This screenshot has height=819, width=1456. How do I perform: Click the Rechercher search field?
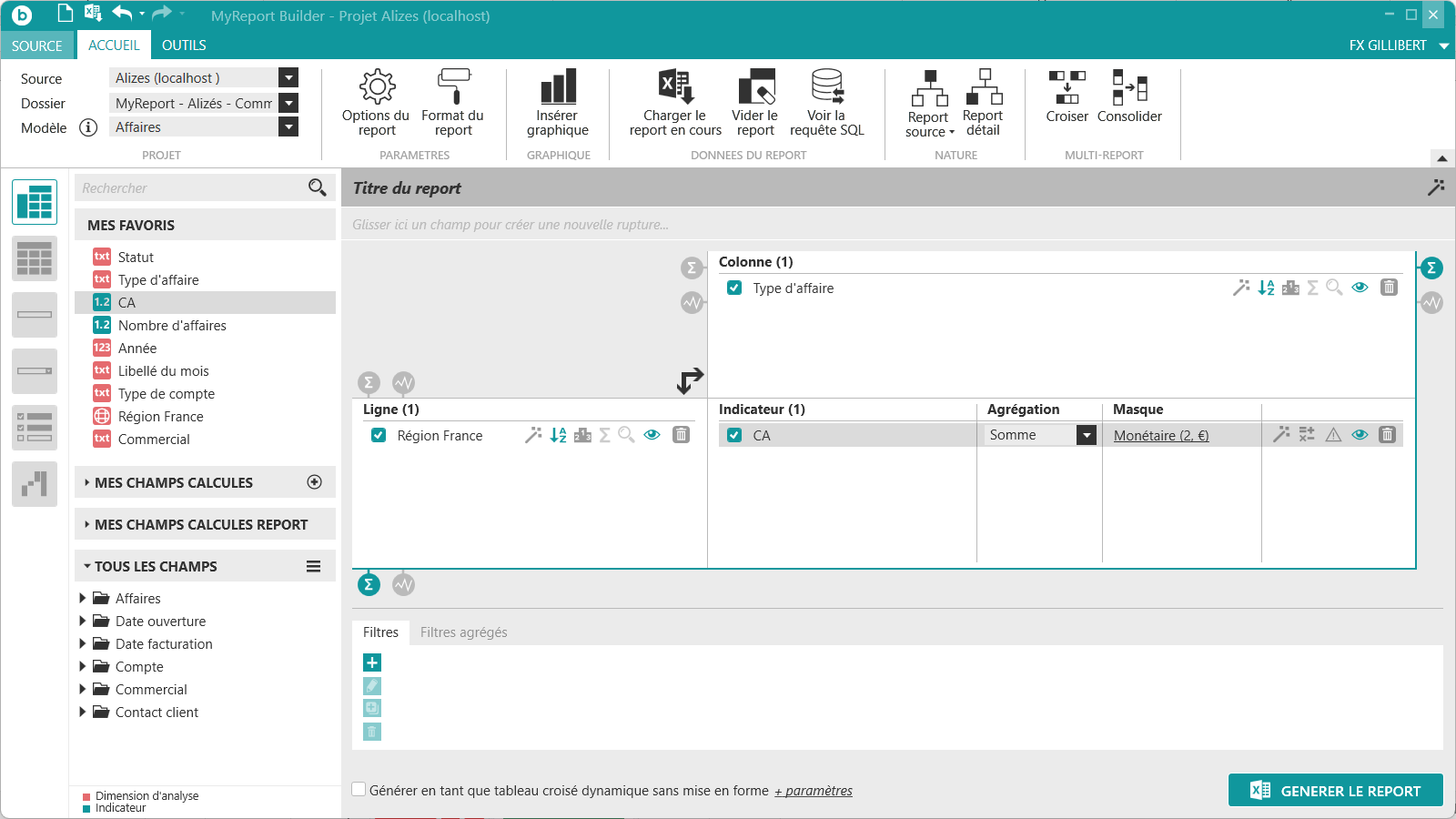pos(192,187)
